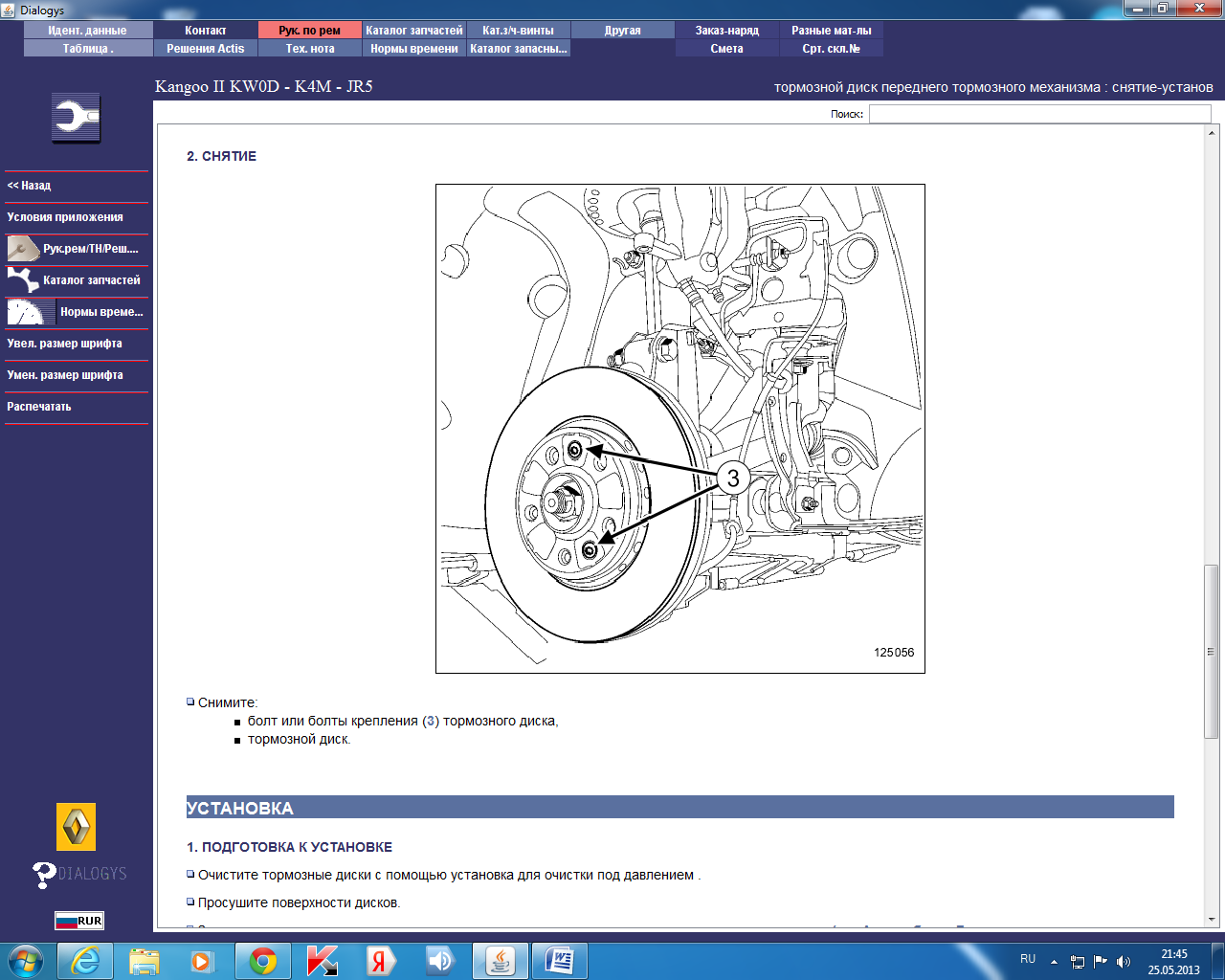Open the Контакт tab

coord(206,31)
